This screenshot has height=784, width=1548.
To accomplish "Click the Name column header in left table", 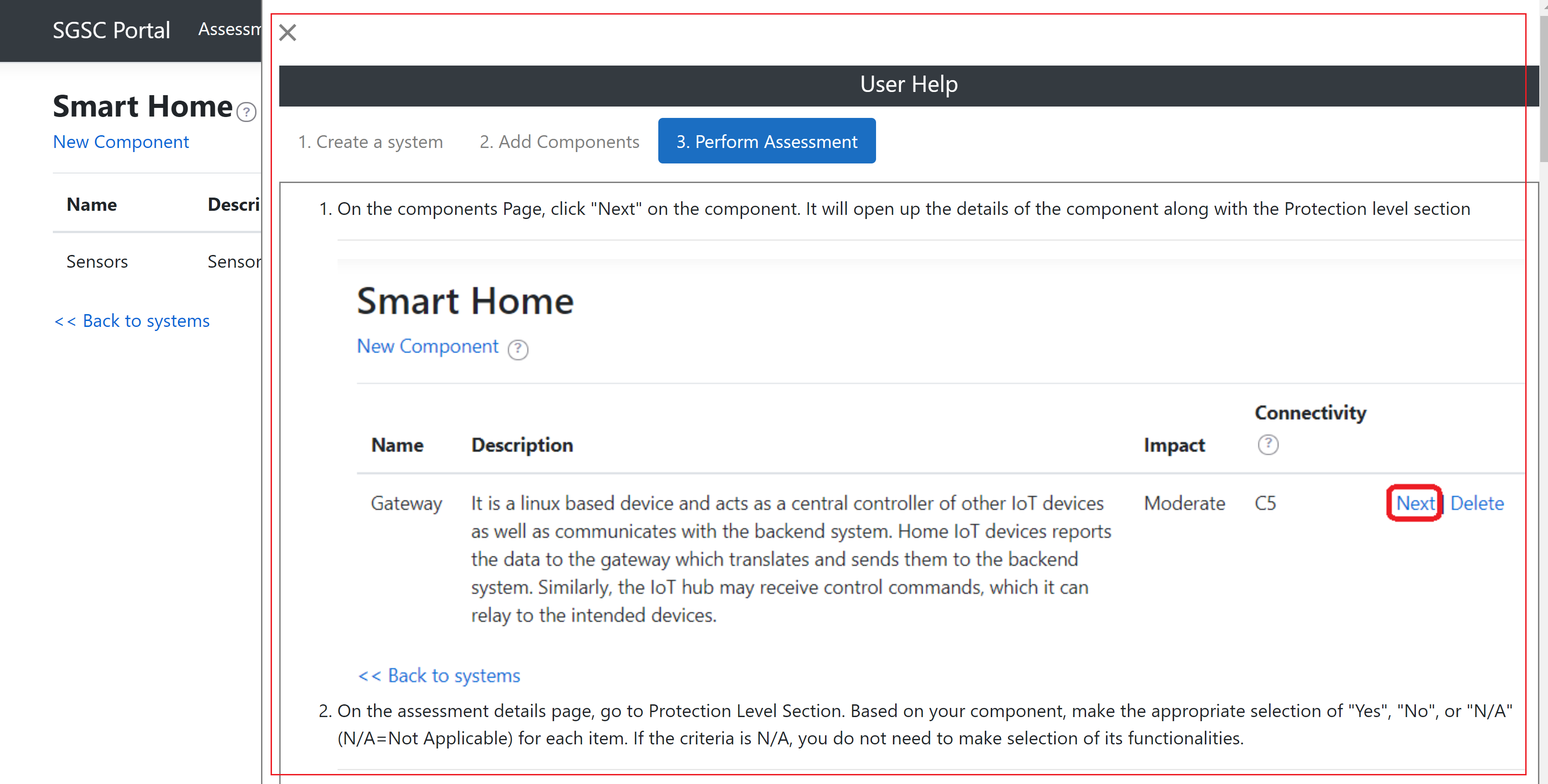I will (92, 204).
